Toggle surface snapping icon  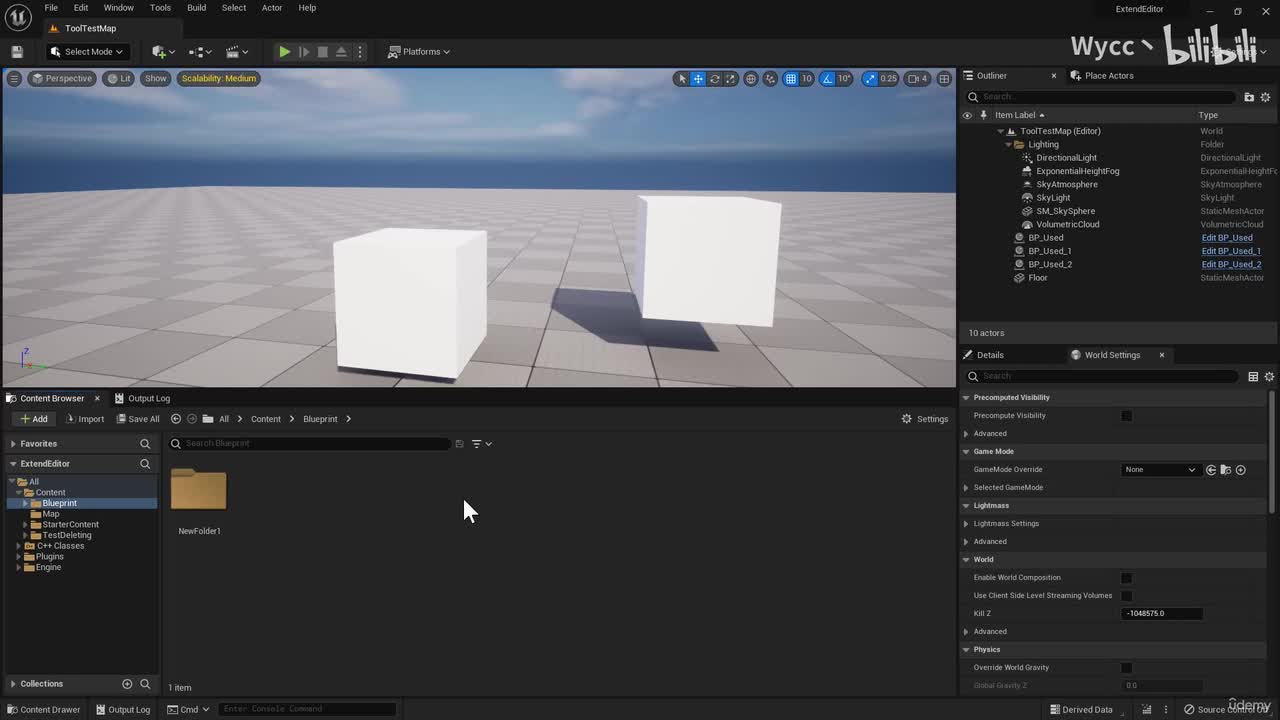click(771, 79)
